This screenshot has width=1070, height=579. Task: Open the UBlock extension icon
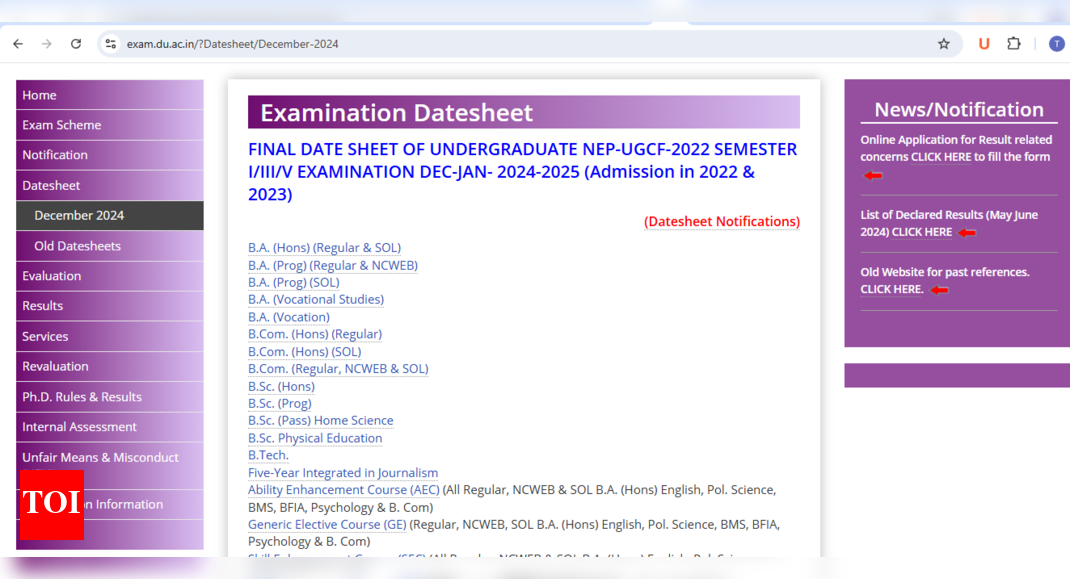tap(985, 44)
